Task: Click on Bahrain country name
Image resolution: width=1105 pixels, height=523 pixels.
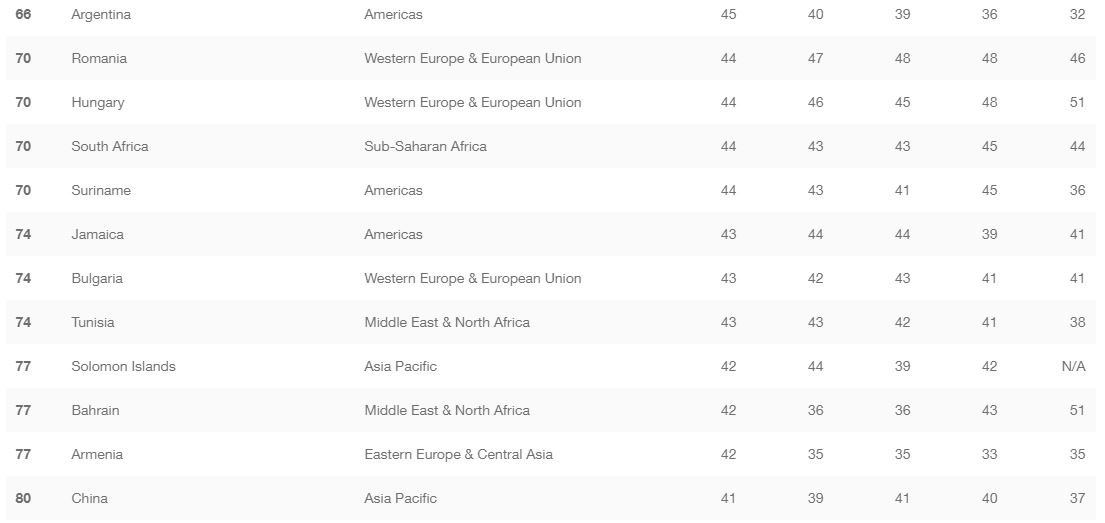Action: tap(95, 411)
